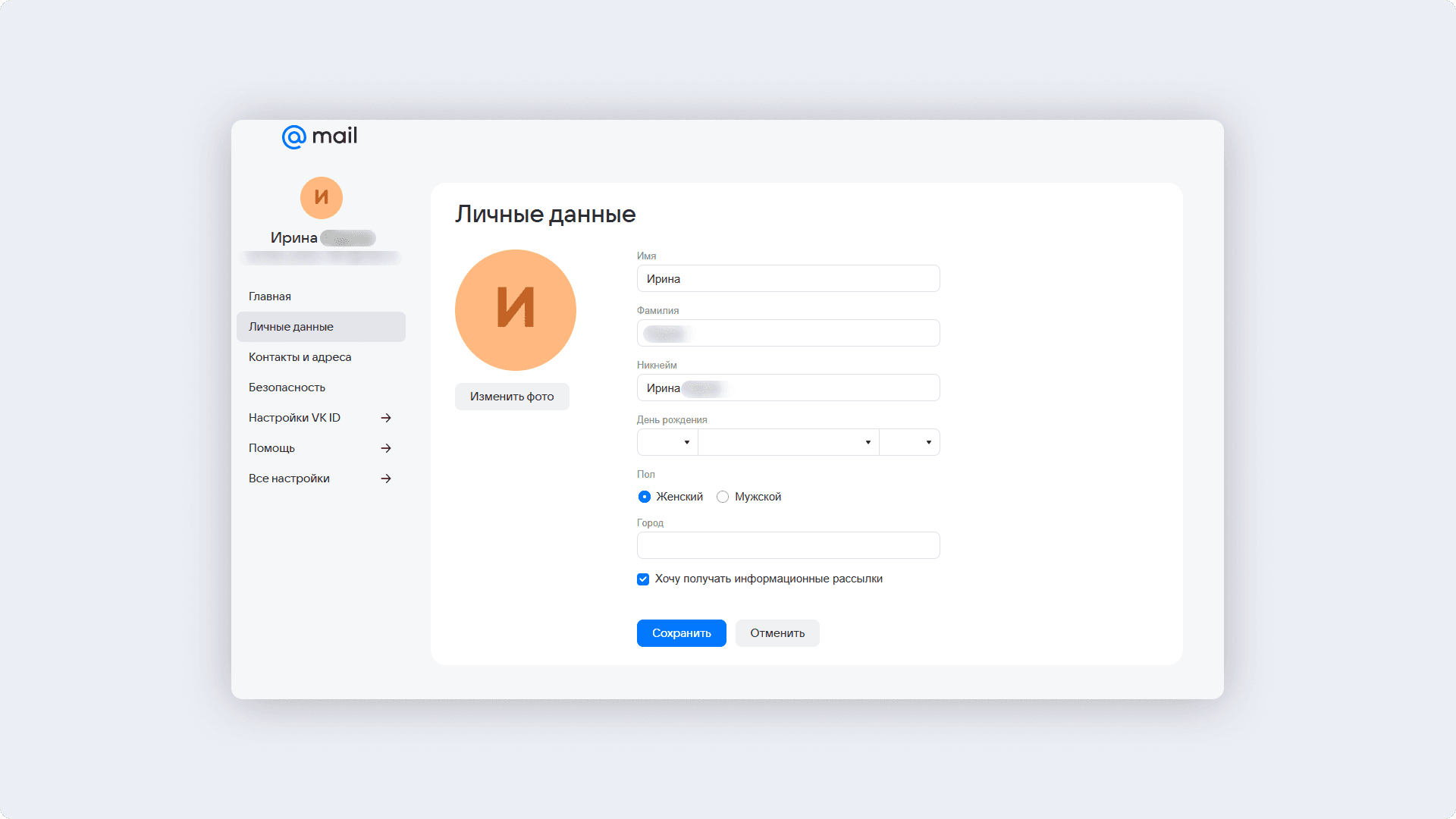The height and width of the screenshot is (819, 1456).
Task: Open the Безопасность section
Action: point(287,388)
